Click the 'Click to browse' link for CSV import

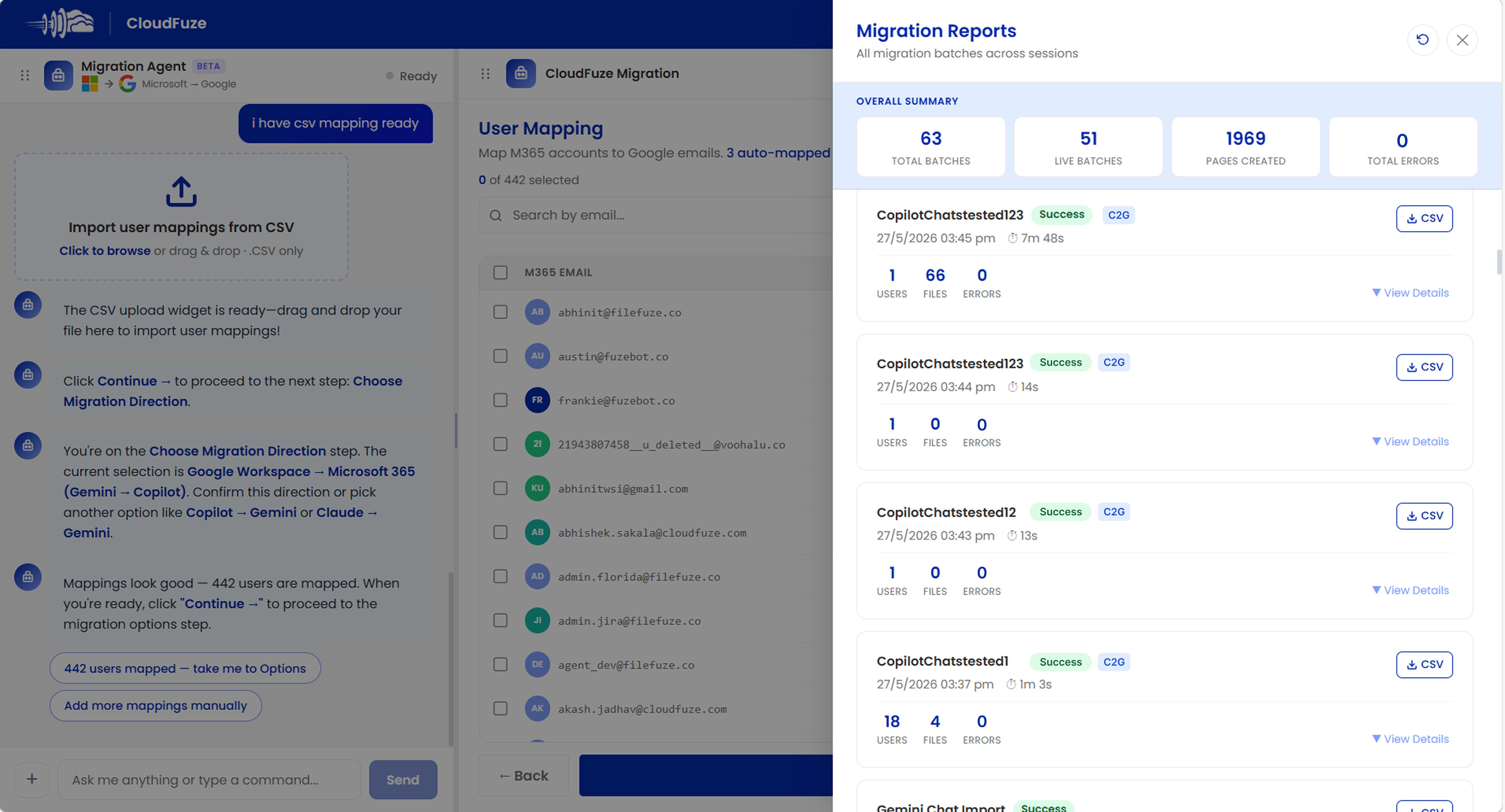105,251
